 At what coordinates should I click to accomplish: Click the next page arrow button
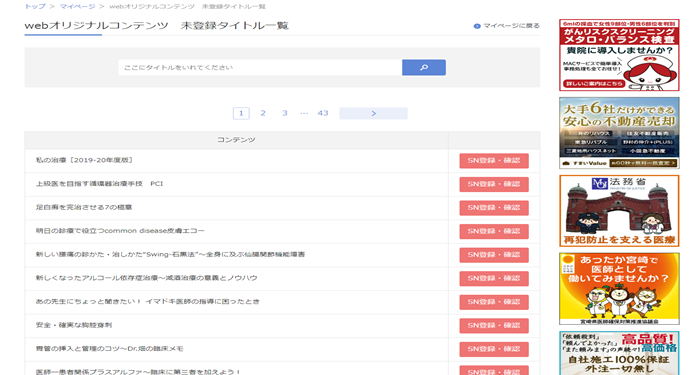373,113
